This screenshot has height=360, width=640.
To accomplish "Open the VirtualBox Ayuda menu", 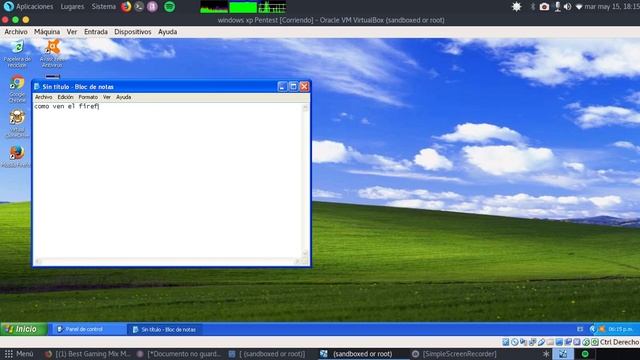I will pyautogui.click(x=167, y=32).
